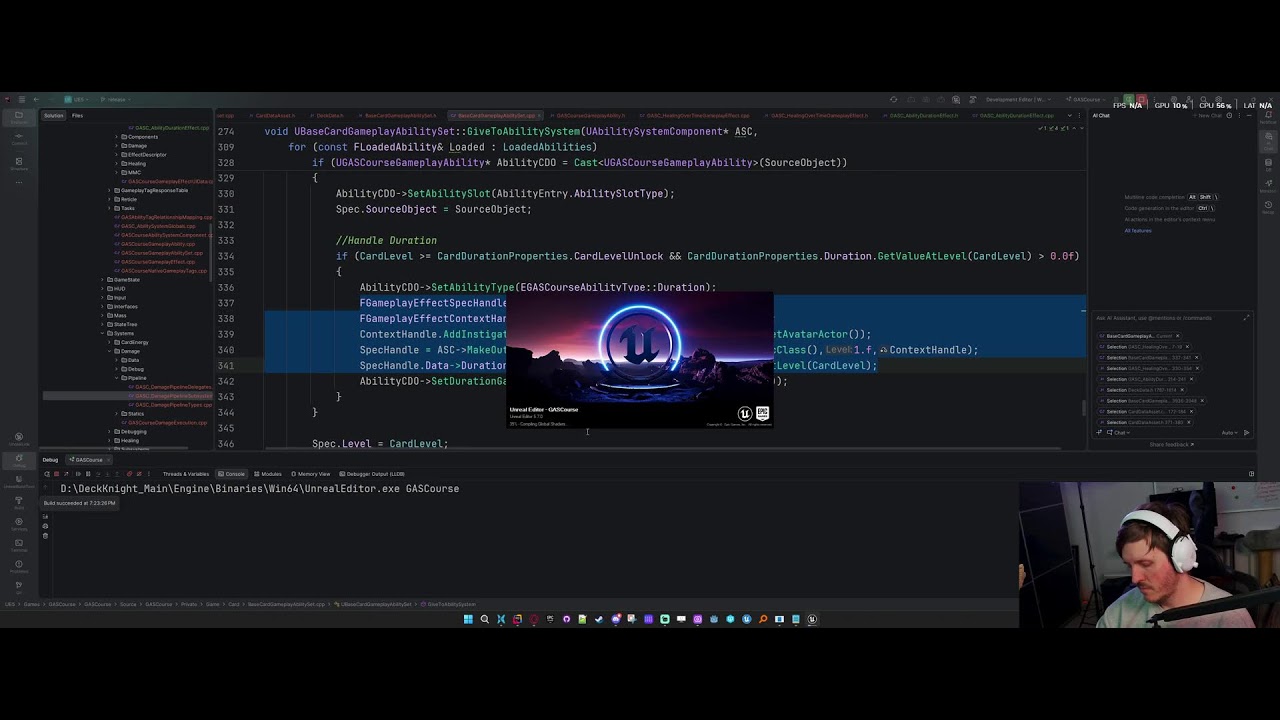
Task: Expand the GameState folder
Action: click(102, 280)
